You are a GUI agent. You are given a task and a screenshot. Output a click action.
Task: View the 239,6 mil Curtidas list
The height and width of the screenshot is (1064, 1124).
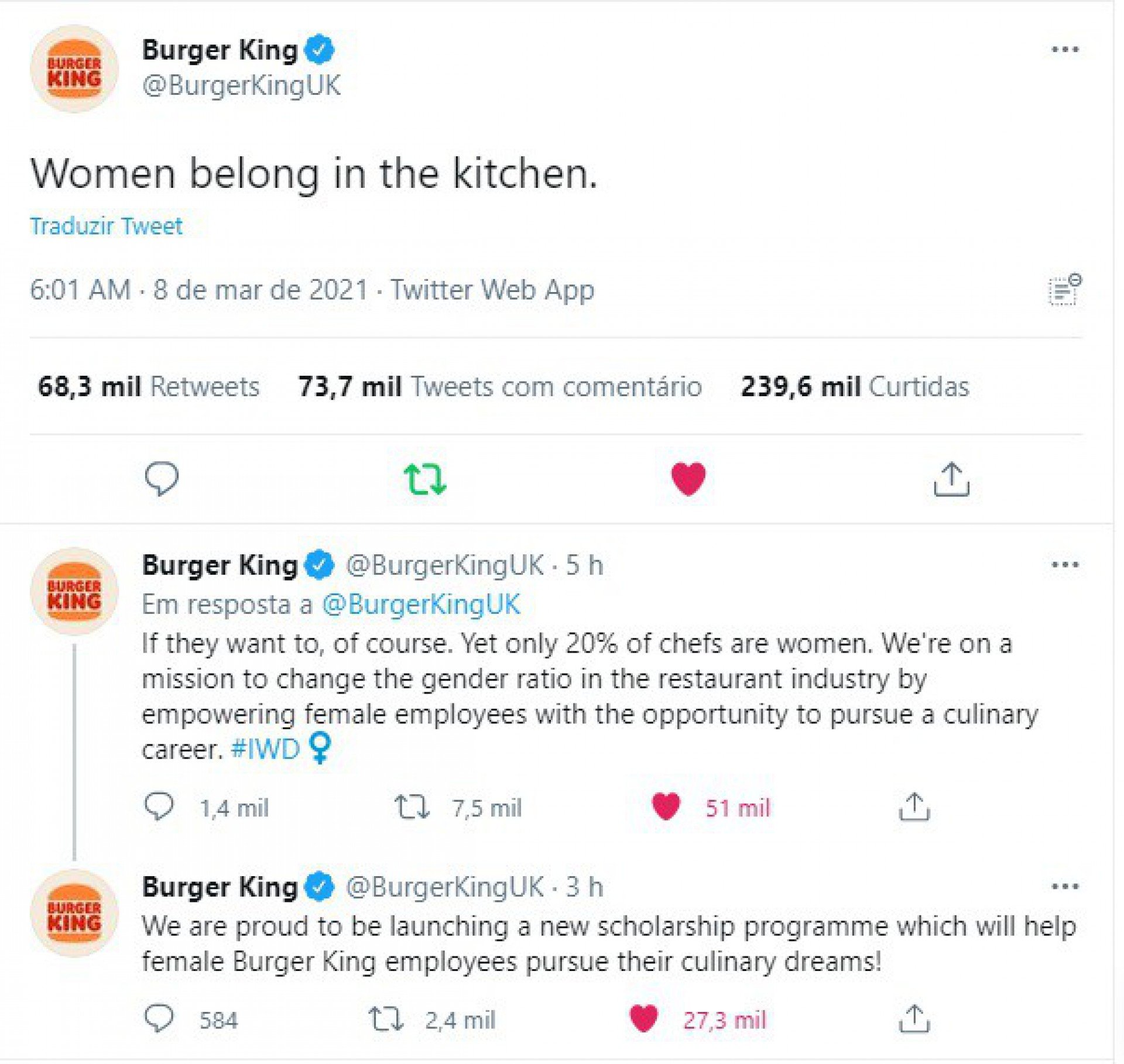pos(855,387)
